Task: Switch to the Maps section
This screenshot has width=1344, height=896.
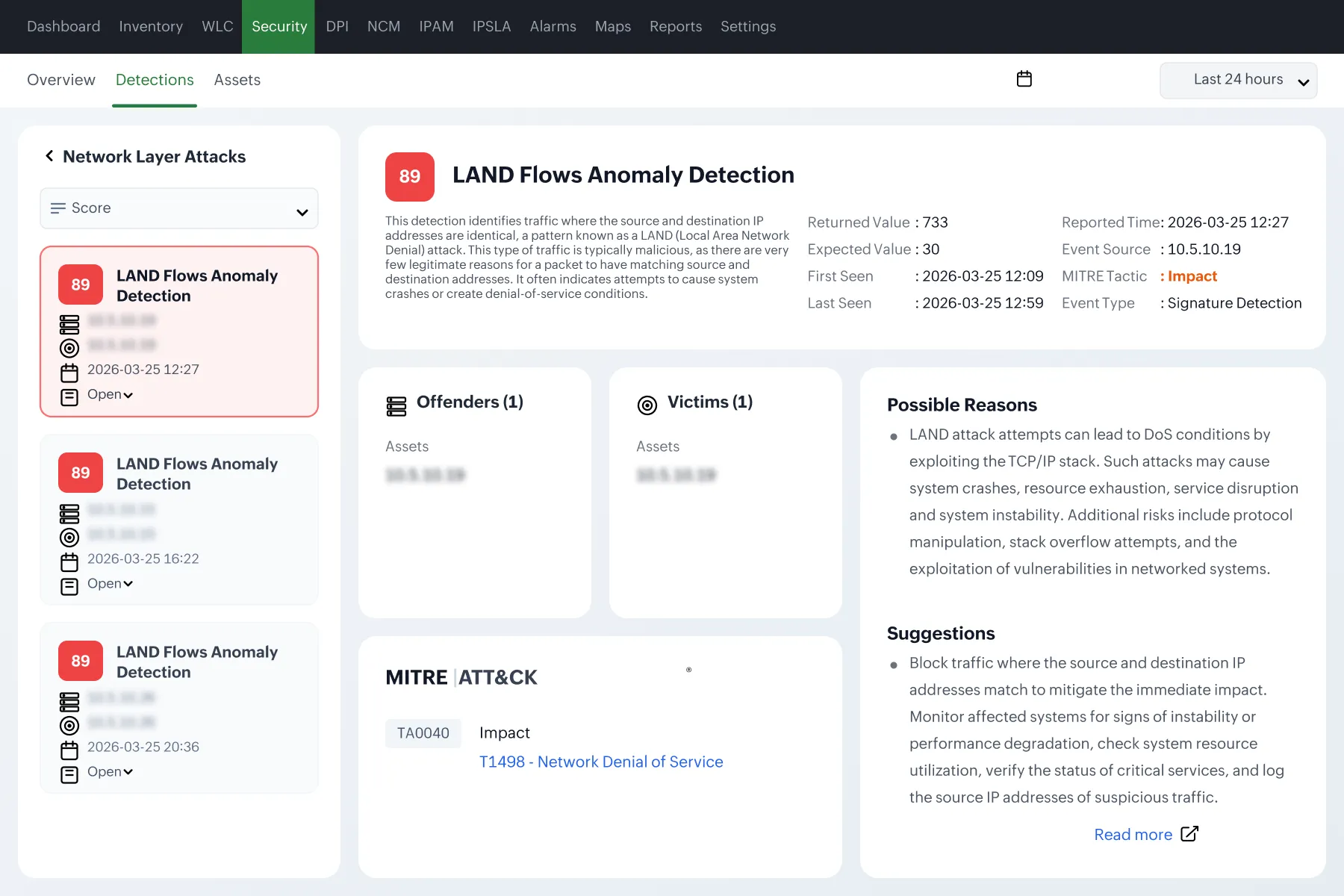Action: (x=613, y=27)
